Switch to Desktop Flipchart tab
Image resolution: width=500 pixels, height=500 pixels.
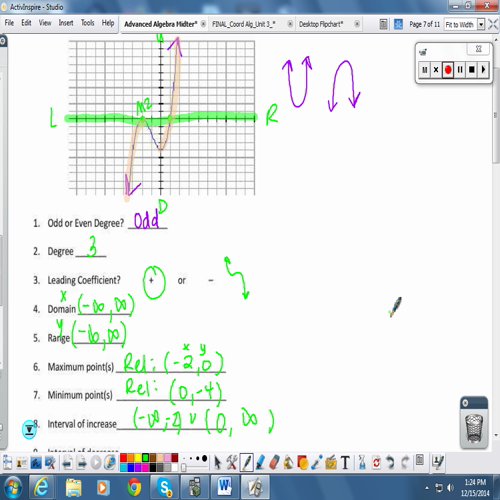[321, 24]
